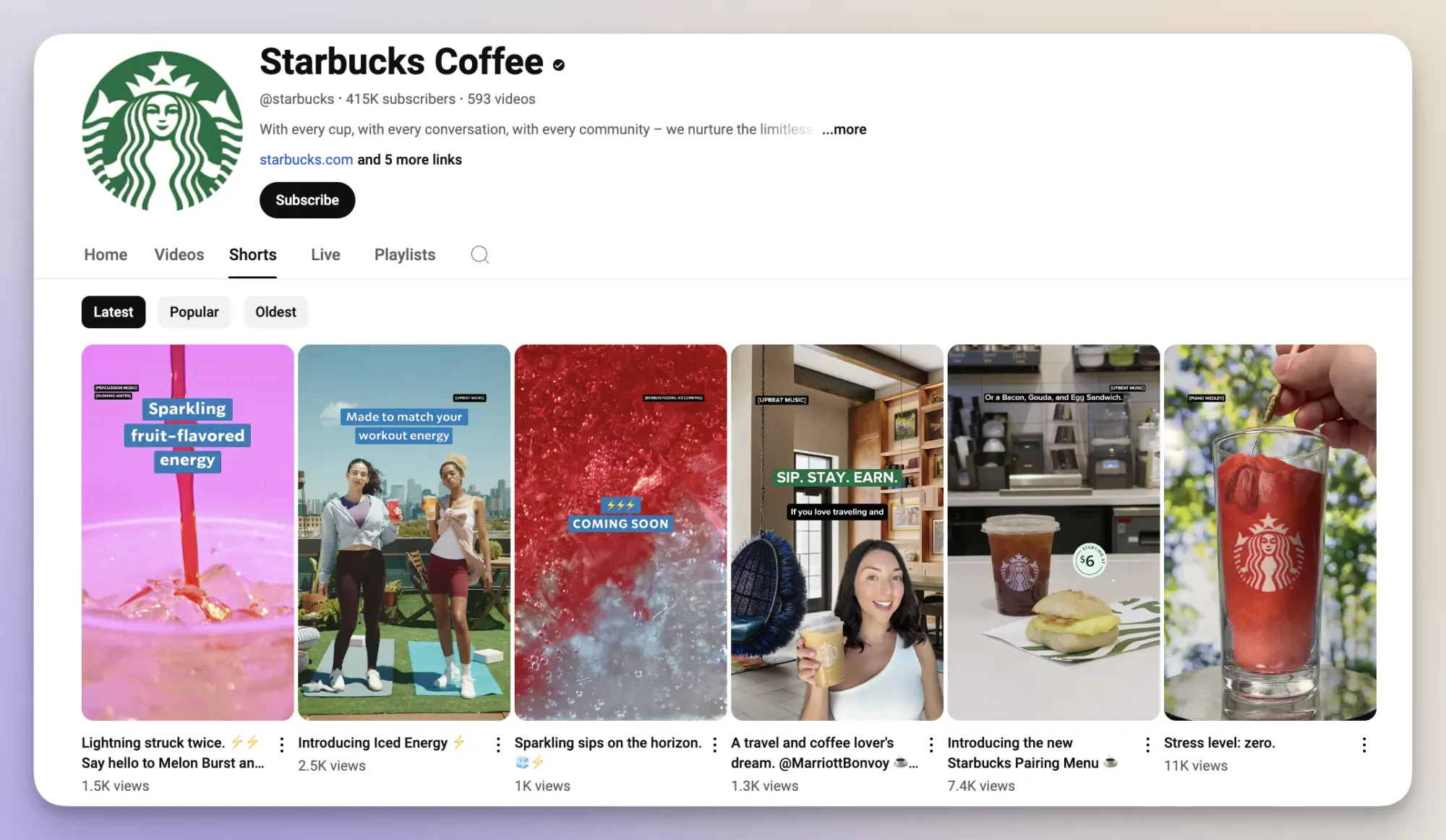Open options menu for Lightning struck twice short
The height and width of the screenshot is (840, 1446).
281,744
